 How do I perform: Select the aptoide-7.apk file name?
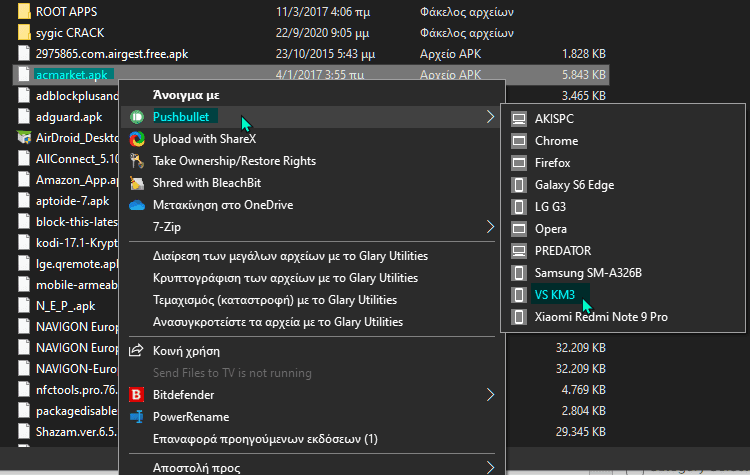click(x=72, y=201)
